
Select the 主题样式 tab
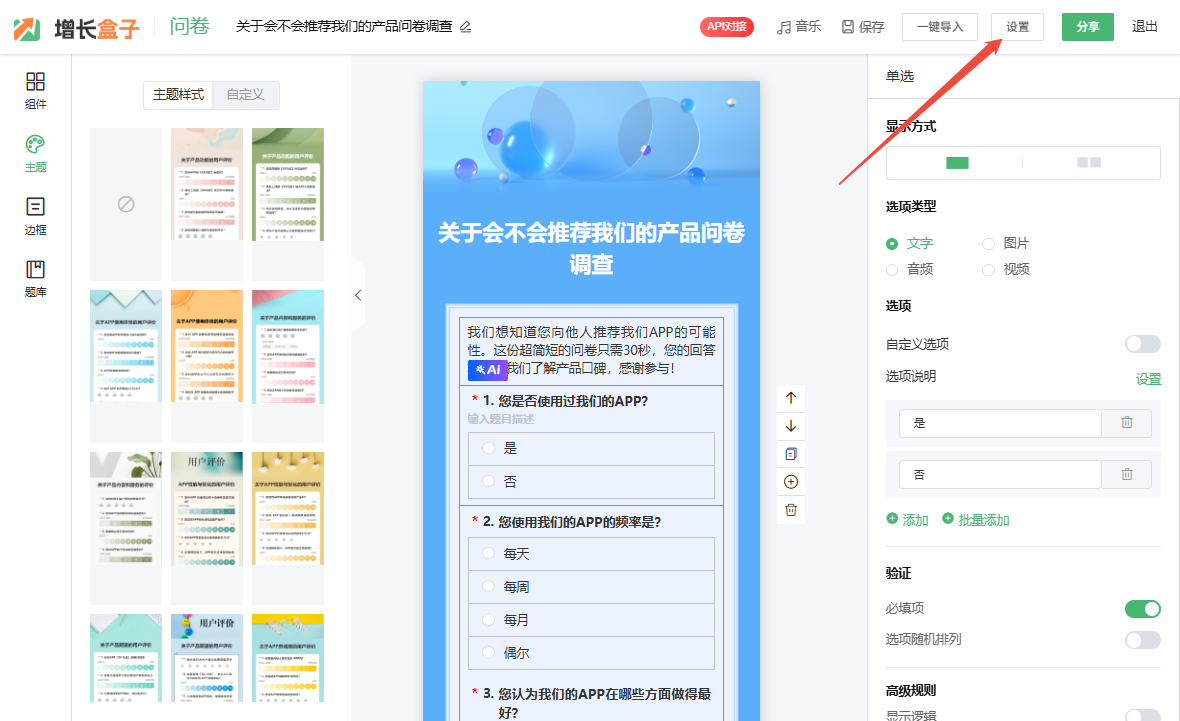(178, 95)
